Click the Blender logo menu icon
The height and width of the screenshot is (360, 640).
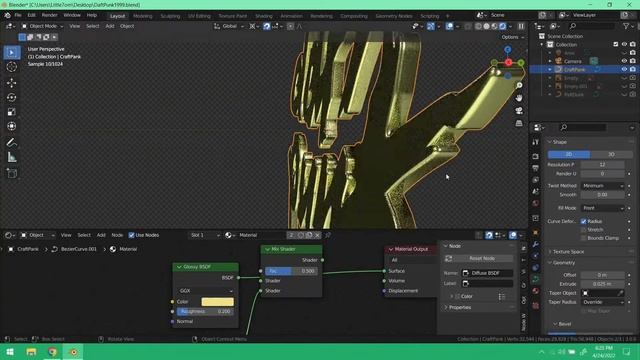click(7, 15)
